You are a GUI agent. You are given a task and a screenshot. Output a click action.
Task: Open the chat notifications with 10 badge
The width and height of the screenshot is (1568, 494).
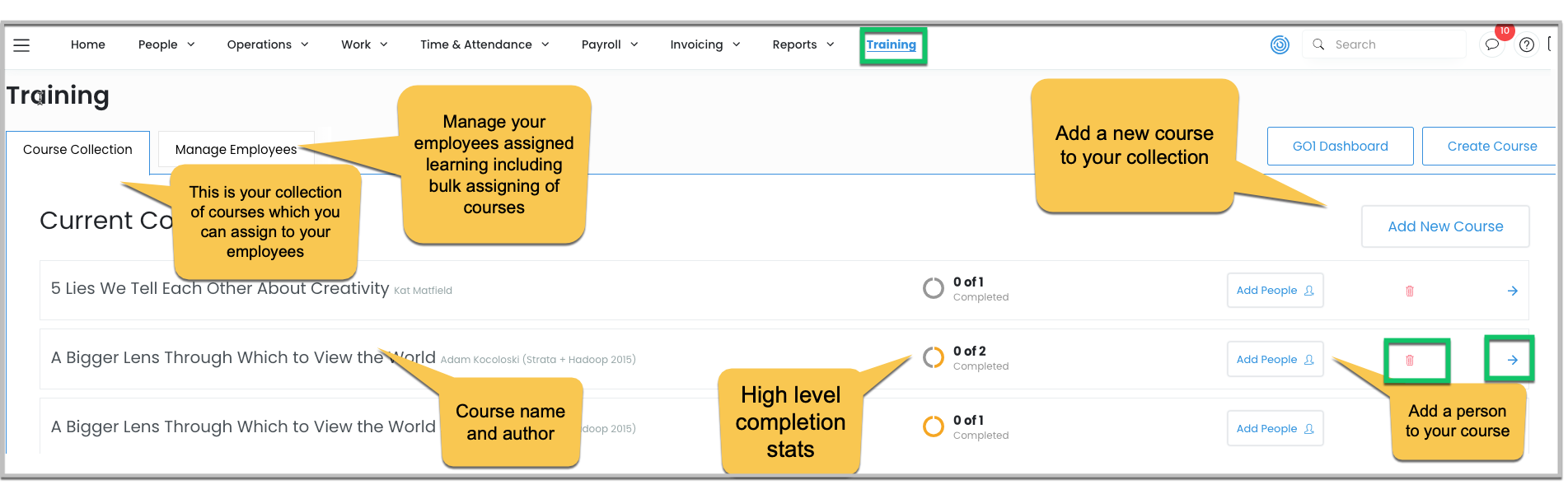point(1491,44)
